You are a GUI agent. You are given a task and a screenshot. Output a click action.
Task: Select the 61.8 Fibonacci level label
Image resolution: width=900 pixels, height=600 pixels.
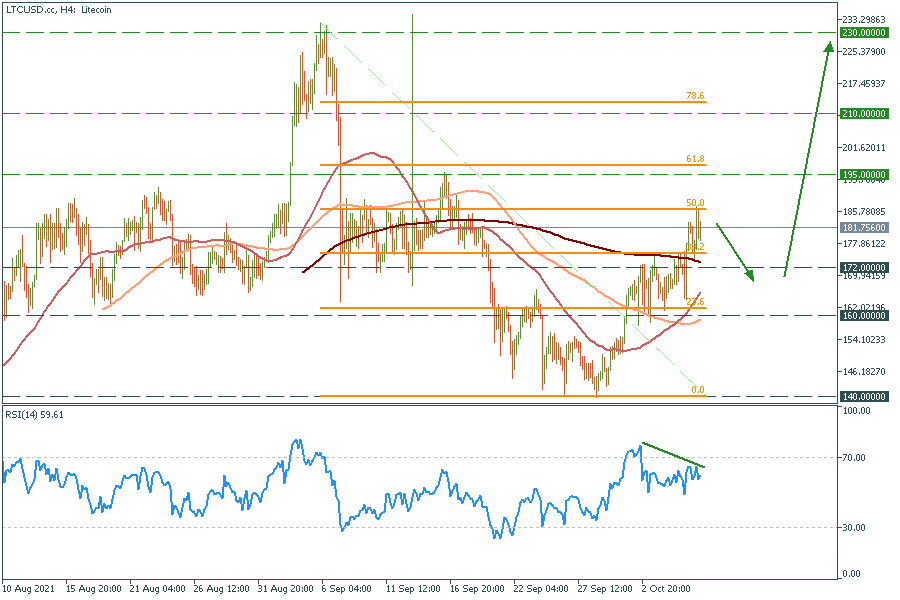[x=695, y=158]
